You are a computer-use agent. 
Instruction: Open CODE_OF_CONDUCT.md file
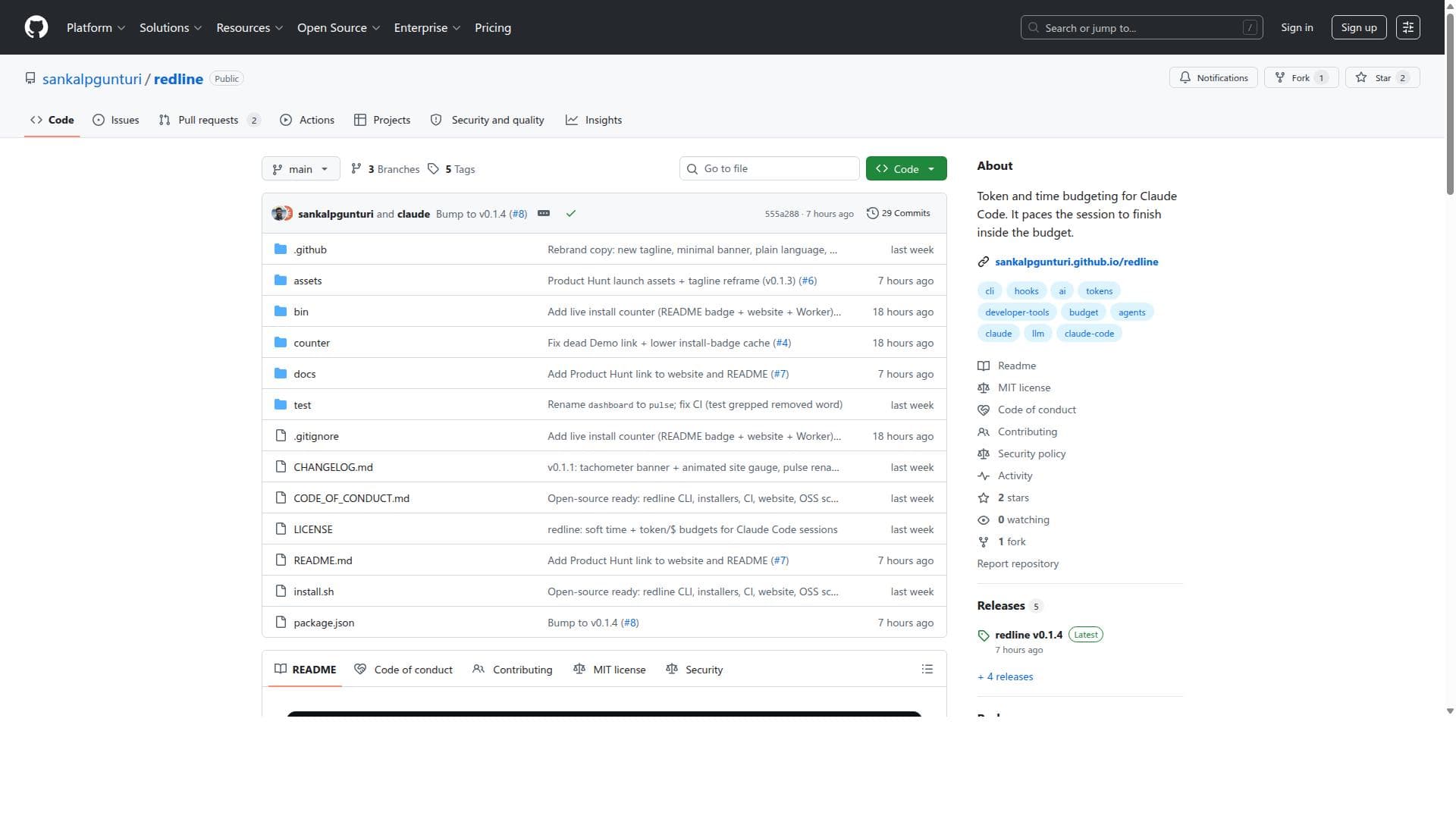click(351, 498)
